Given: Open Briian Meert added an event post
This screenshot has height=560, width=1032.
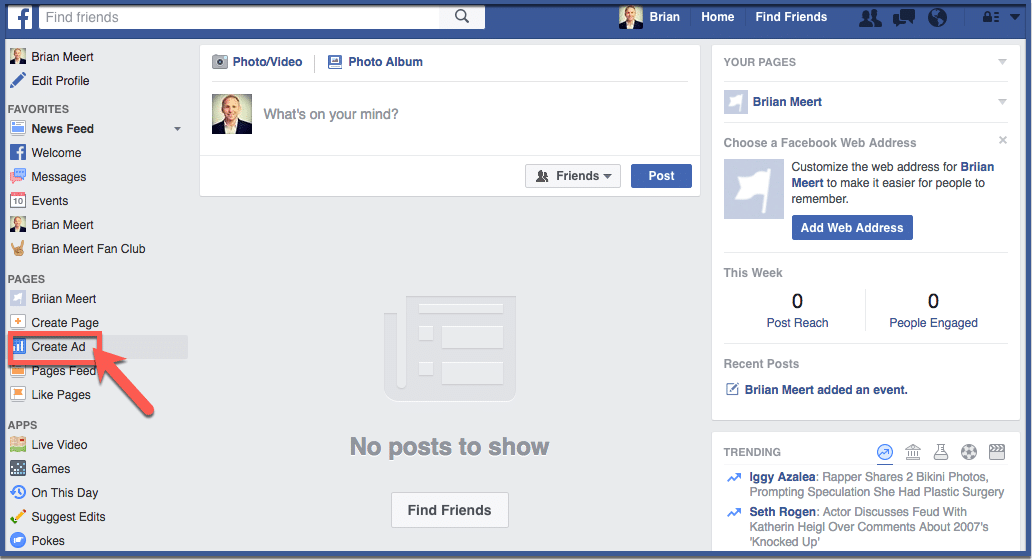Looking at the screenshot, I should click(825, 390).
